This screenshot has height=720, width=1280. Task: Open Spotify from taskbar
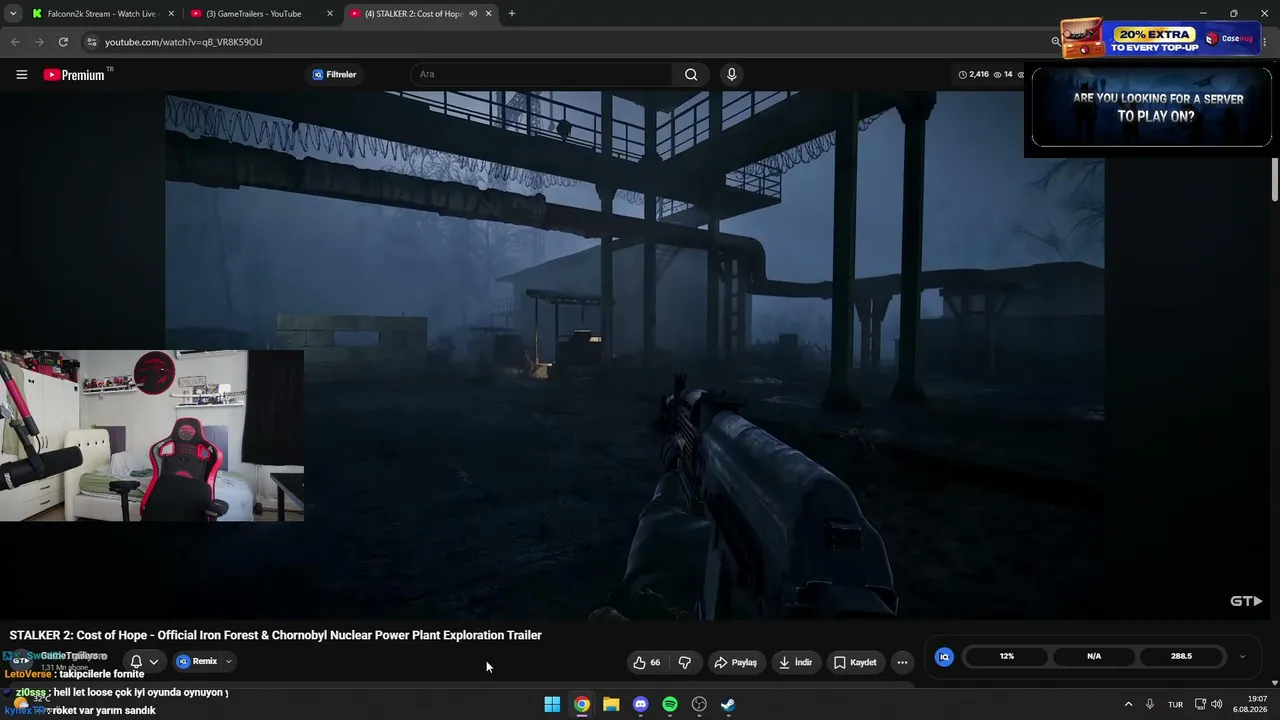point(670,705)
